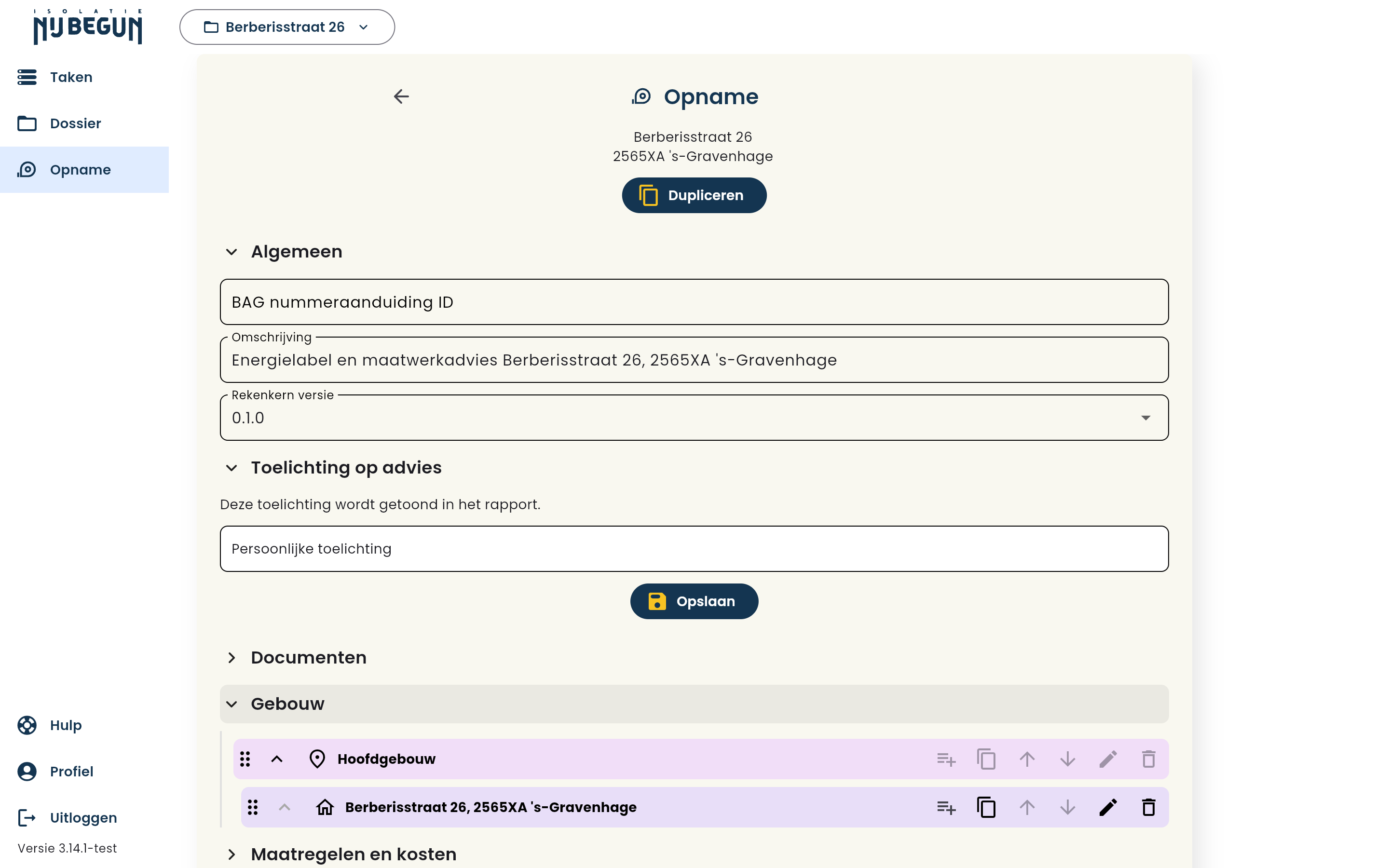Edit the Berberisstraat 26 building row
1389x868 pixels.
pyautogui.click(x=1108, y=807)
